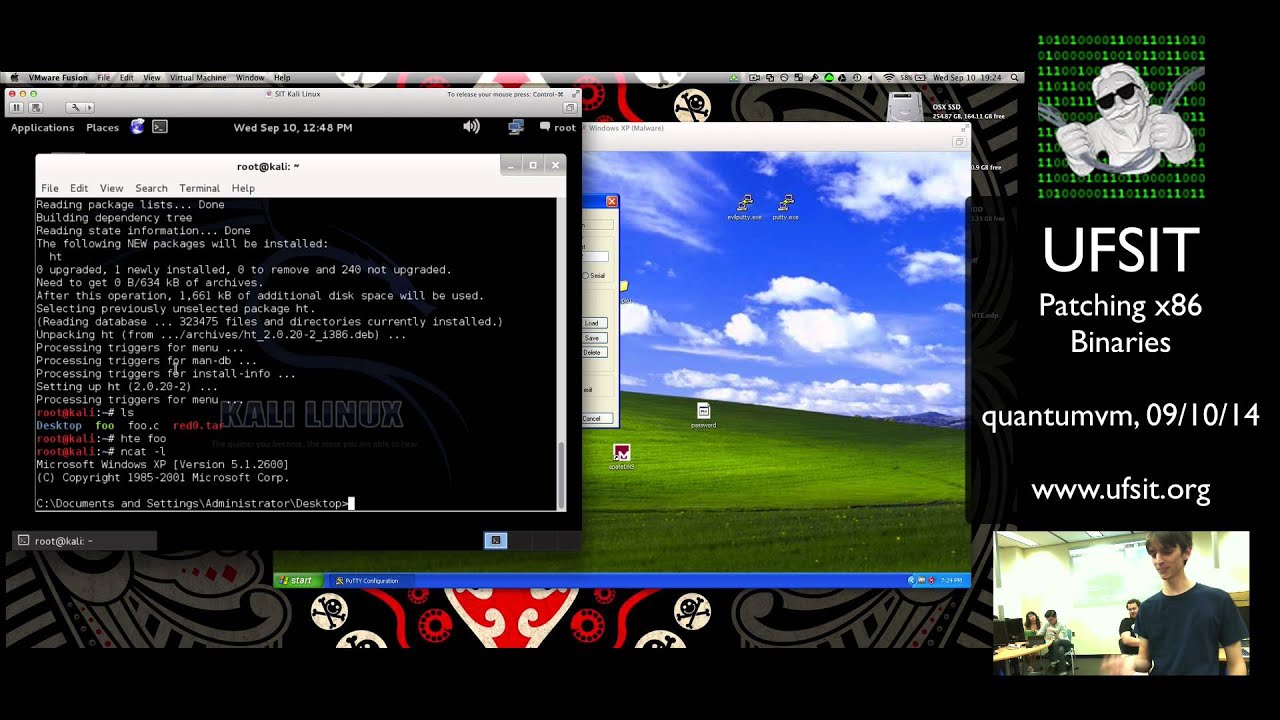
Task: Click the Unity view button of the Windows XP VM window
Action: pyautogui.click(x=959, y=142)
